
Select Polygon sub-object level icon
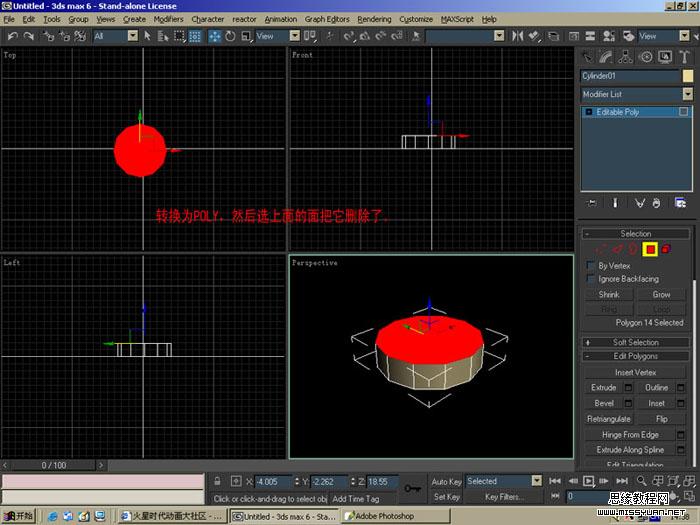pos(650,249)
